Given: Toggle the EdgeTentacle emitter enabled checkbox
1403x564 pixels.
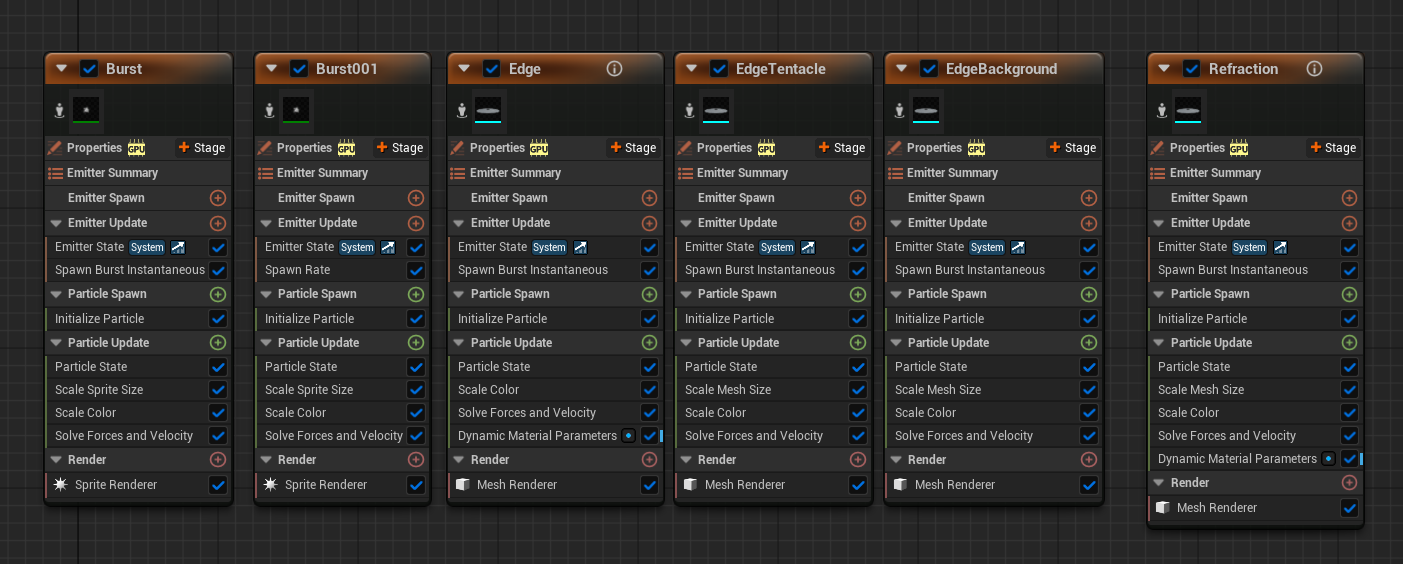Looking at the screenshot, I should point(719,69).
